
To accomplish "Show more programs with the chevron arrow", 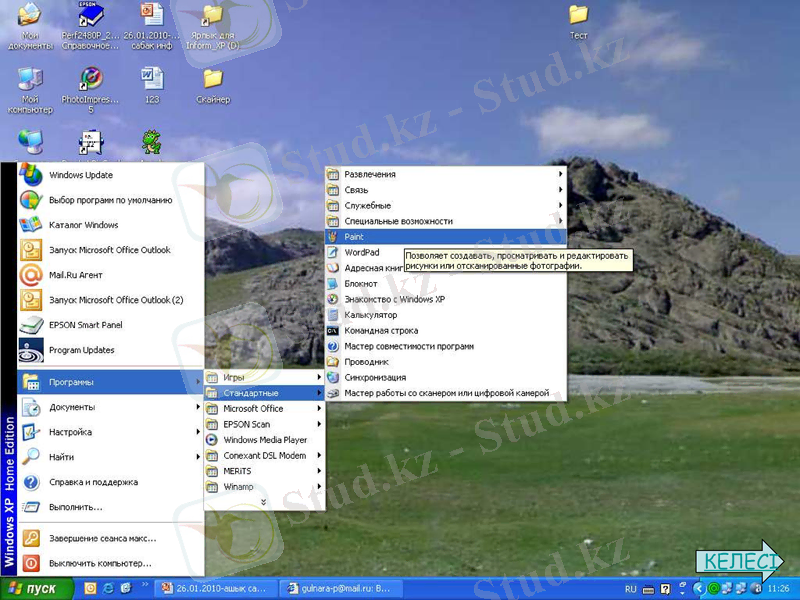I will click(264, 502).
